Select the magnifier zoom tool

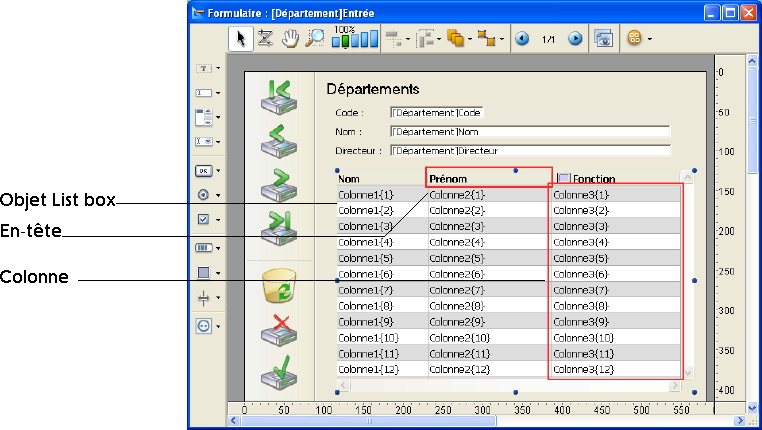(x=315, y=39)
